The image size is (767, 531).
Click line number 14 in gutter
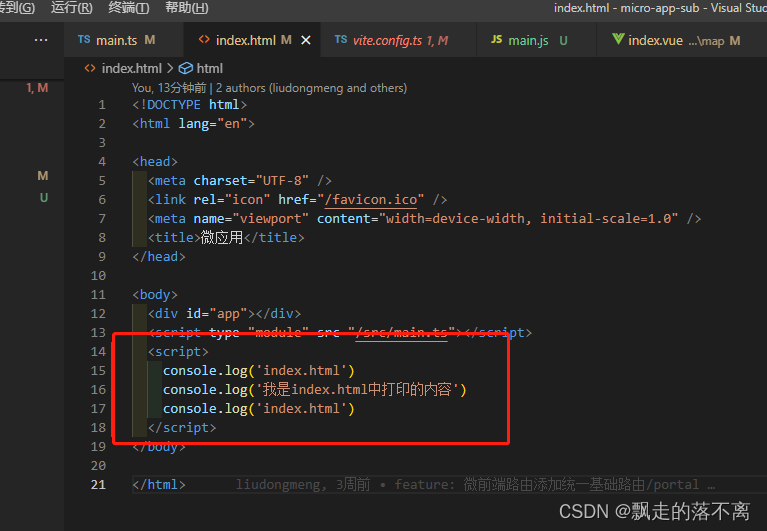(x=98, y=352)
